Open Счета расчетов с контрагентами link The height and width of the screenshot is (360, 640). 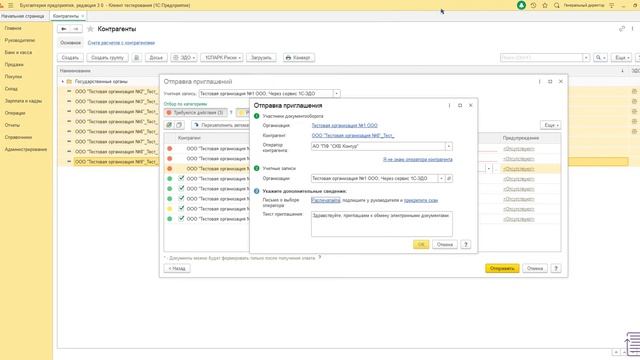click(x=121, y=42)
